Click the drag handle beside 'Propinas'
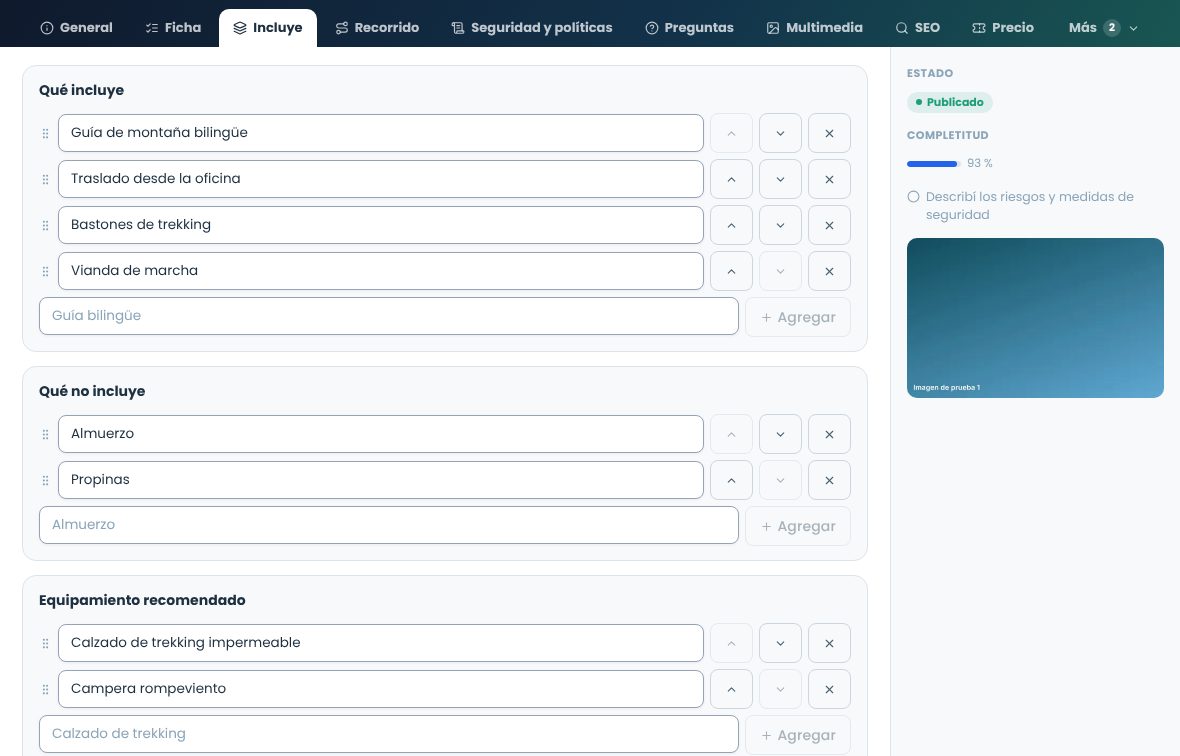1180x756 pixels. [45, 480]
